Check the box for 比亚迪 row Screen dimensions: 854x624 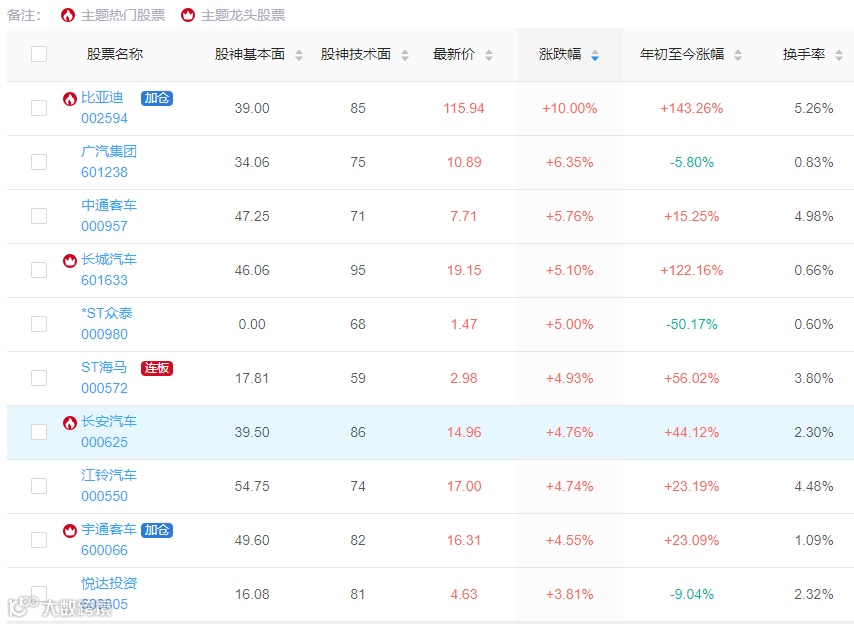[x=39, y=108]
